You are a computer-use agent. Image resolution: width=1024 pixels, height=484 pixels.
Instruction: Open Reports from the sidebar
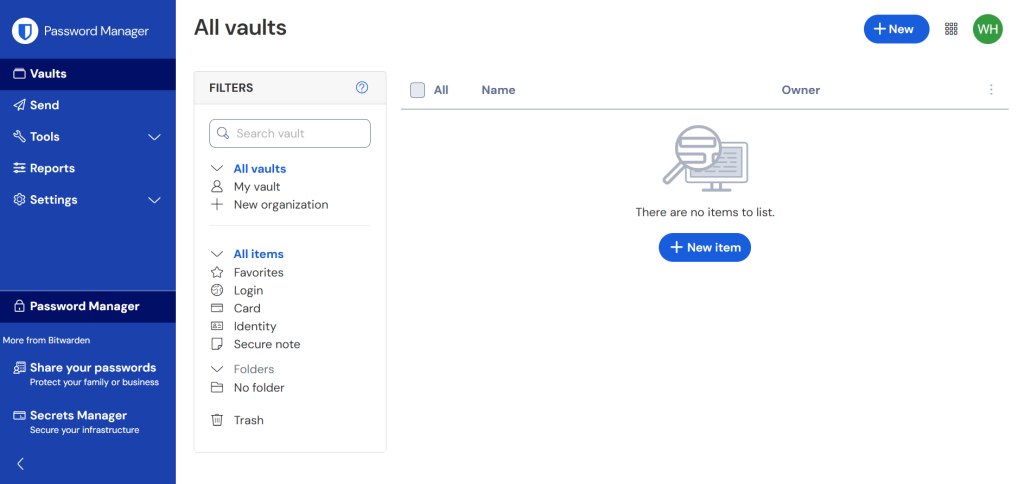point(52,168)
